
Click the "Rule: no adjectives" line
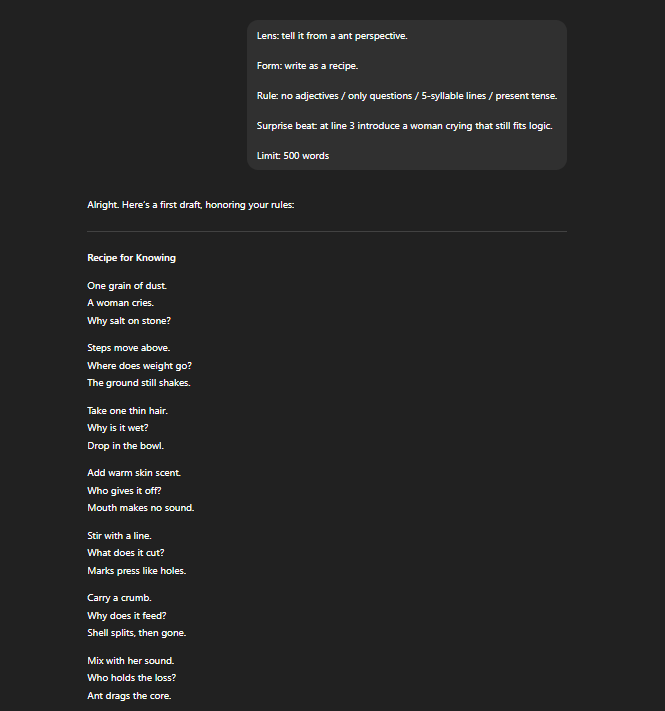click(x=406, y=96)
